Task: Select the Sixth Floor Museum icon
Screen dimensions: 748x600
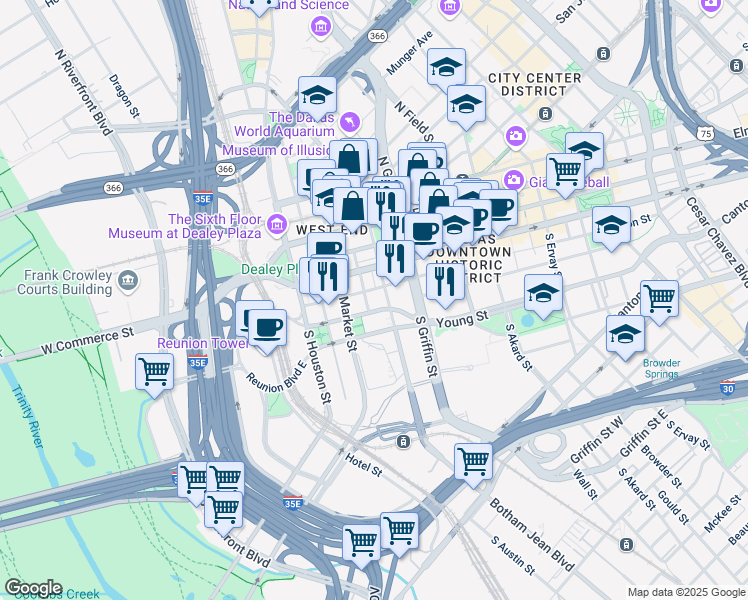Action: (x=277, y=225)
